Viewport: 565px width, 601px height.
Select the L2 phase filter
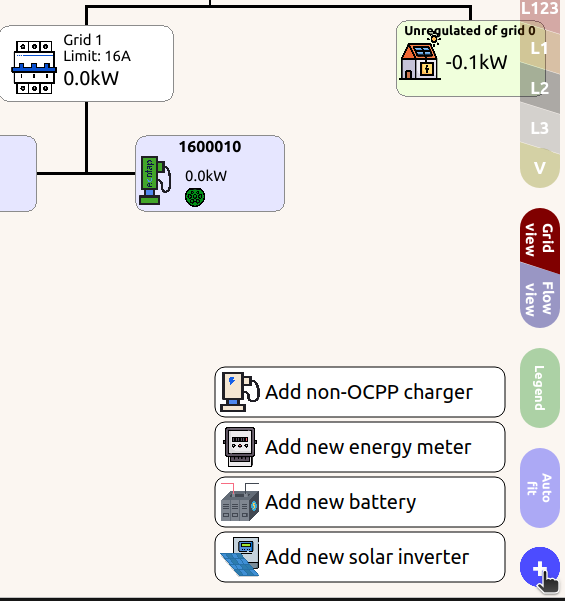[x=540, y=88]
